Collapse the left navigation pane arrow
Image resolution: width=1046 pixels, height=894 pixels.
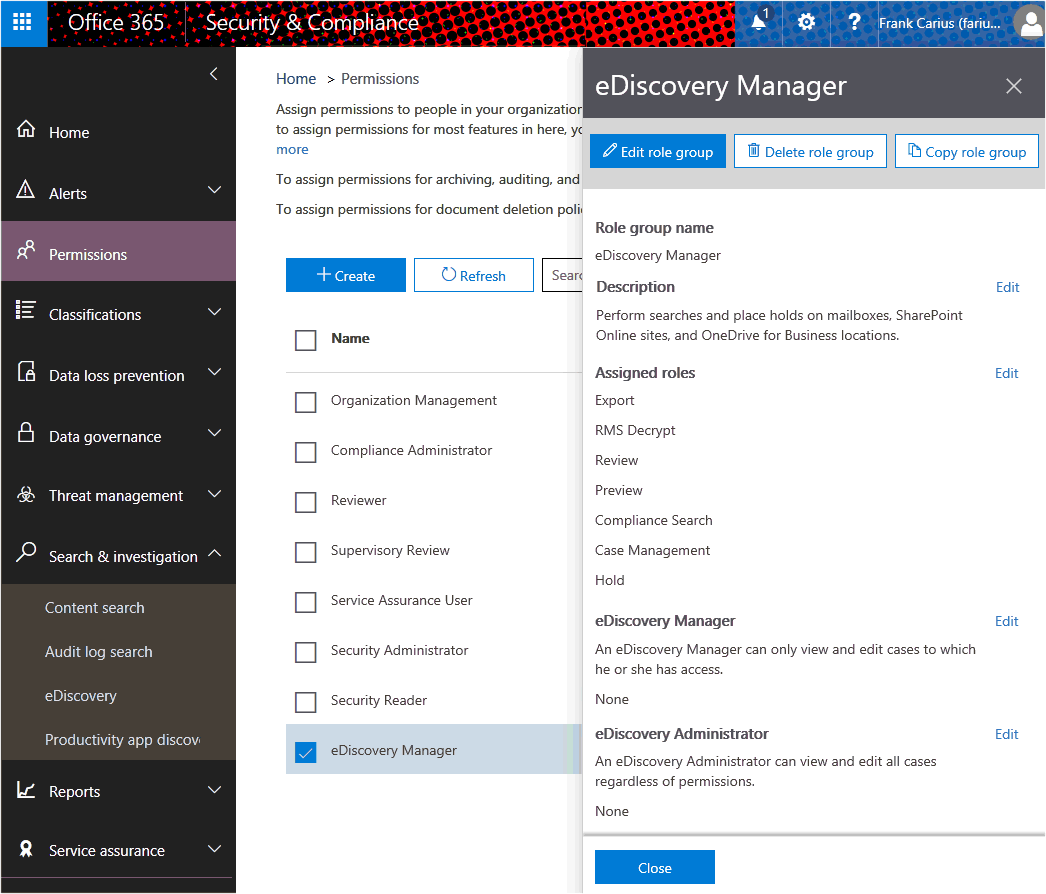tap(213, 74)
